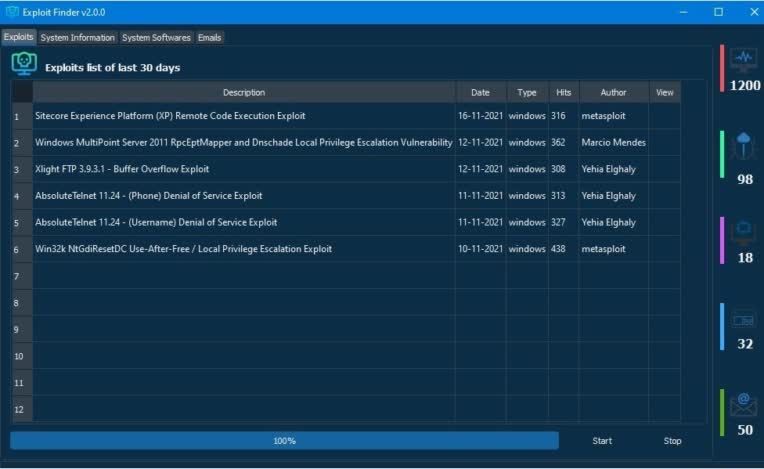Open the System Softwares tab
This screenshot has width=764, height=469.
(156, 38)
